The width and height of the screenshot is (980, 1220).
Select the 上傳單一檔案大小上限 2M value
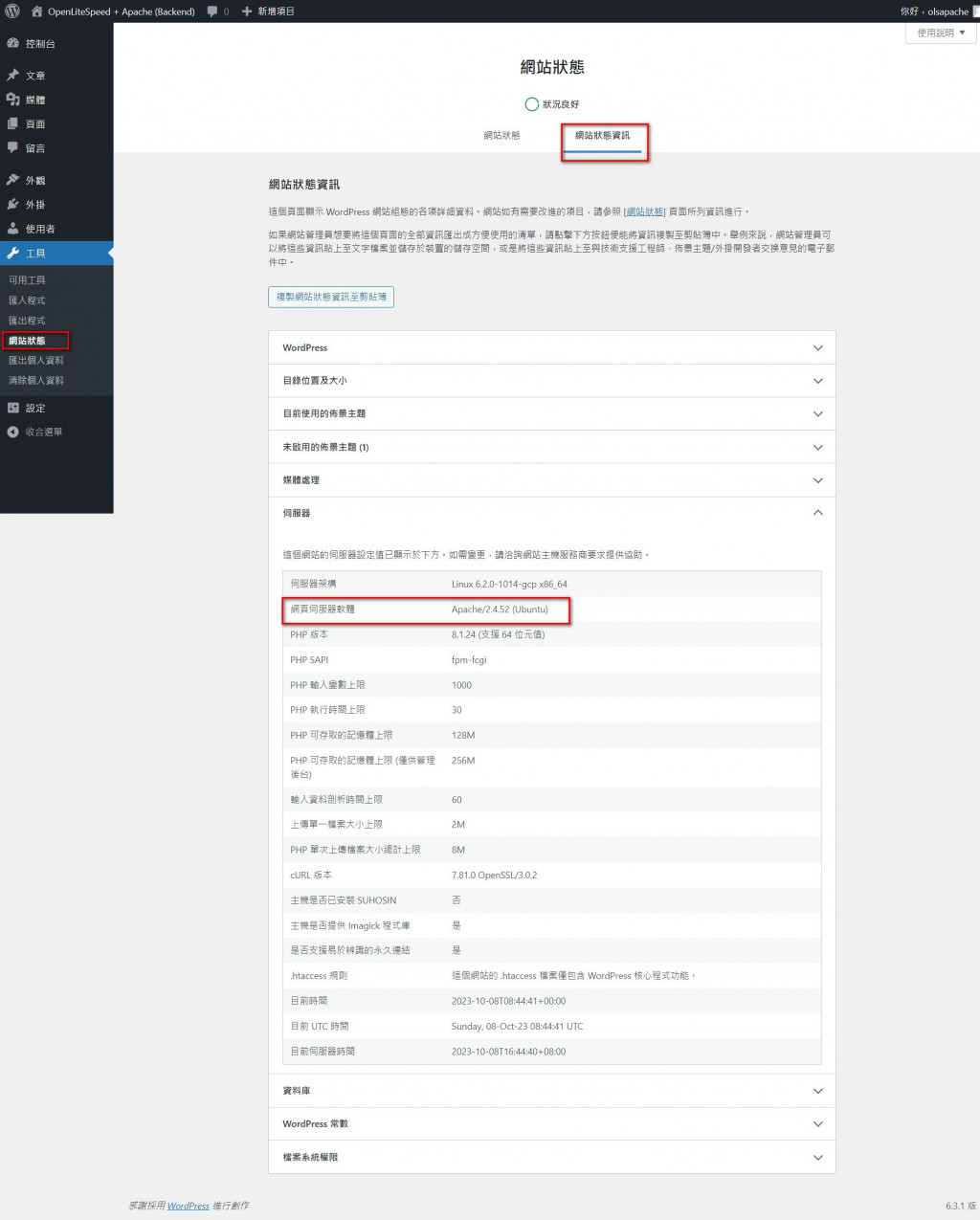[458, 825]
